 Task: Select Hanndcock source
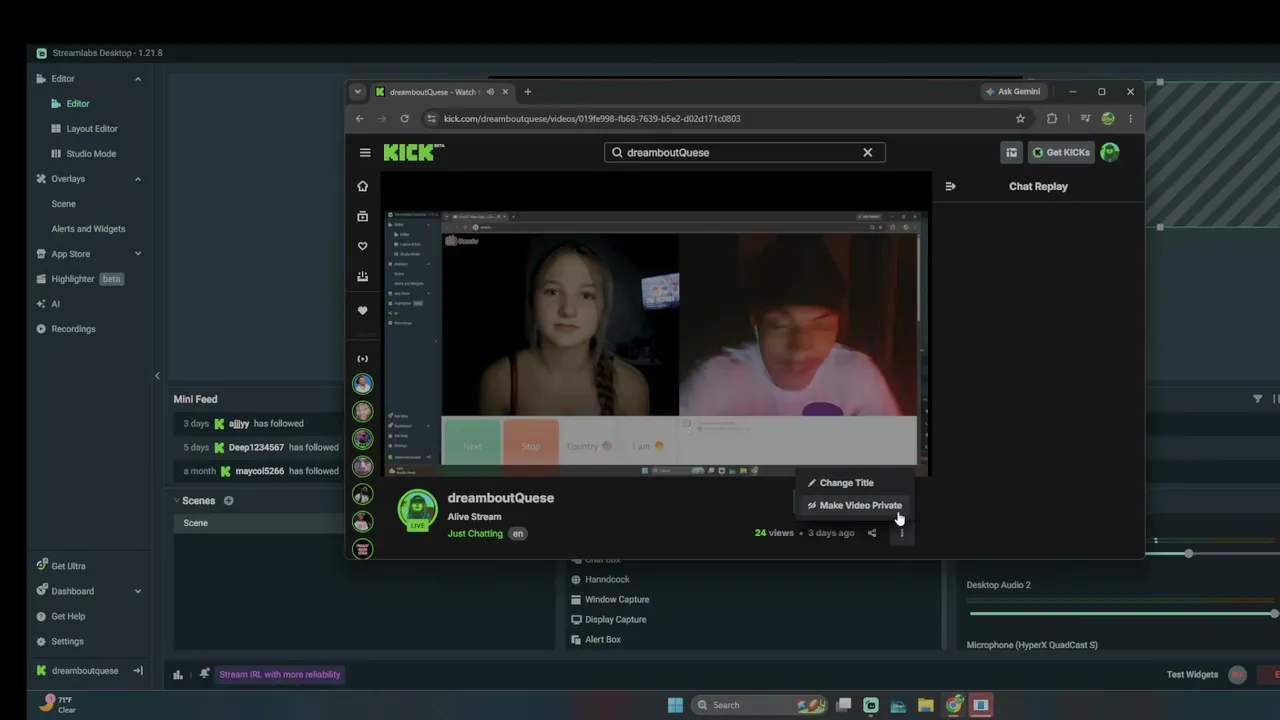click(607, 580)
